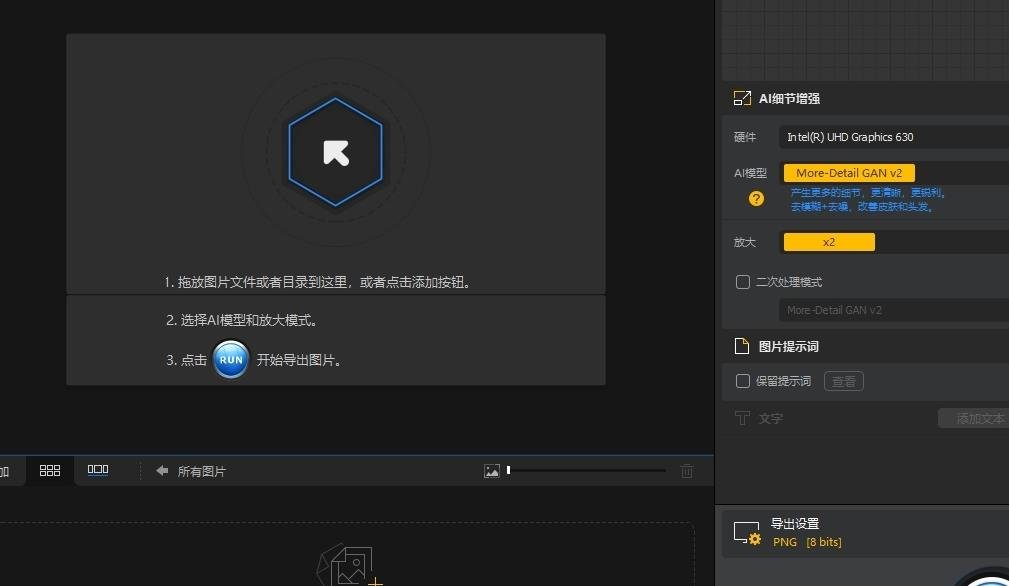Open the disabled second-pass model dropdown
The image size is (1009, 586).
[x=894, y=310]
